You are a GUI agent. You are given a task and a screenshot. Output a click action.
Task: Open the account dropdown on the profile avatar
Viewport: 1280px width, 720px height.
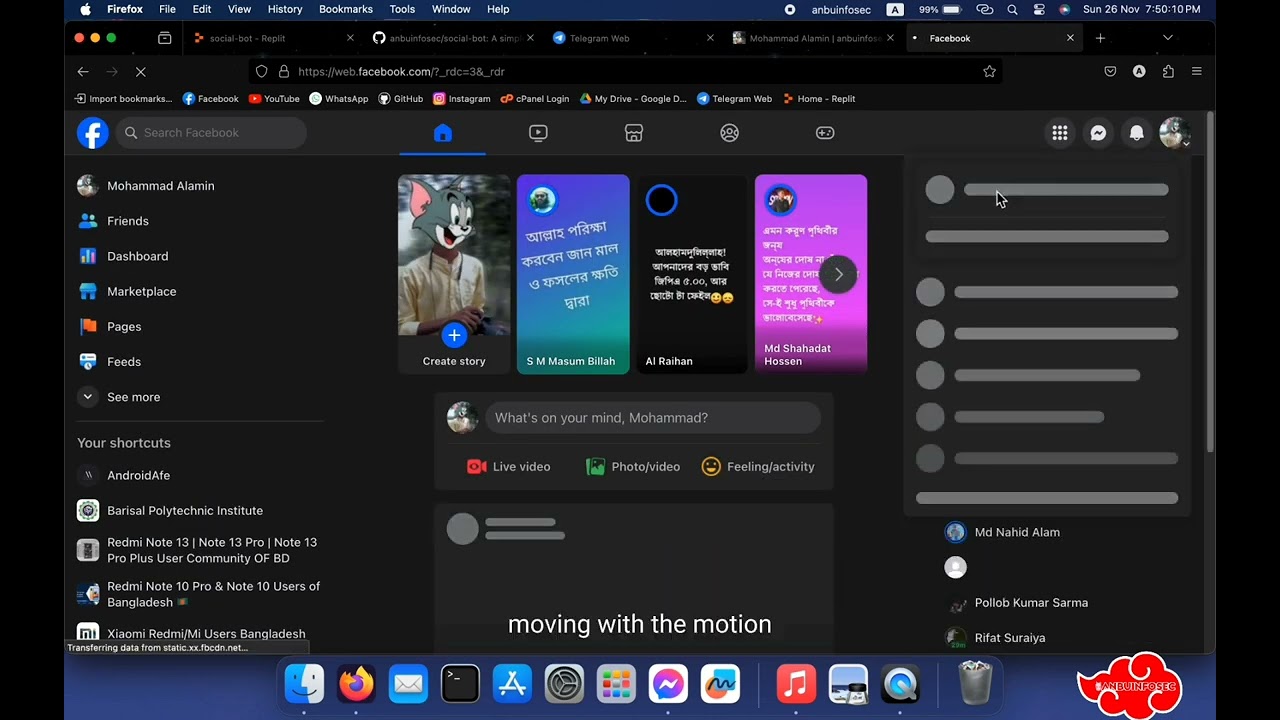pyautogui.click(x=1174, y=133)
